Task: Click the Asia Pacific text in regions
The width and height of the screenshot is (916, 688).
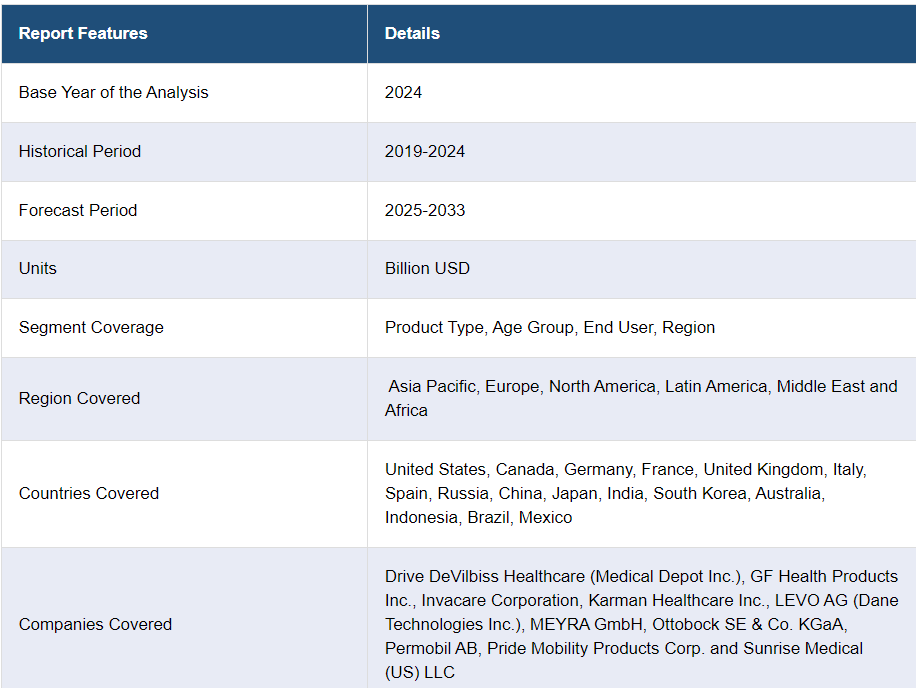Action: [432, 387]
